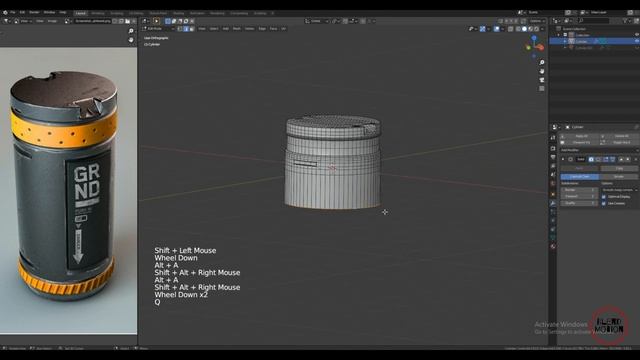Toggle viewport gizmos display button

tap(483, 29)
